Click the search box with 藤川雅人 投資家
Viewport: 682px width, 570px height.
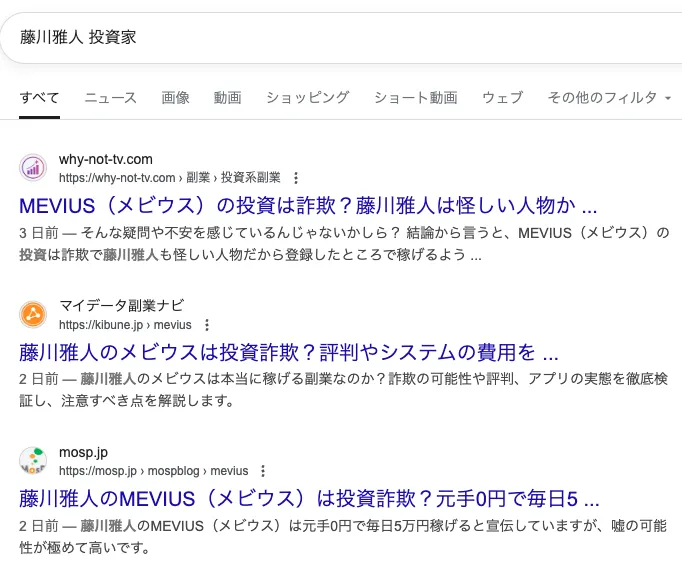point(341,38)
